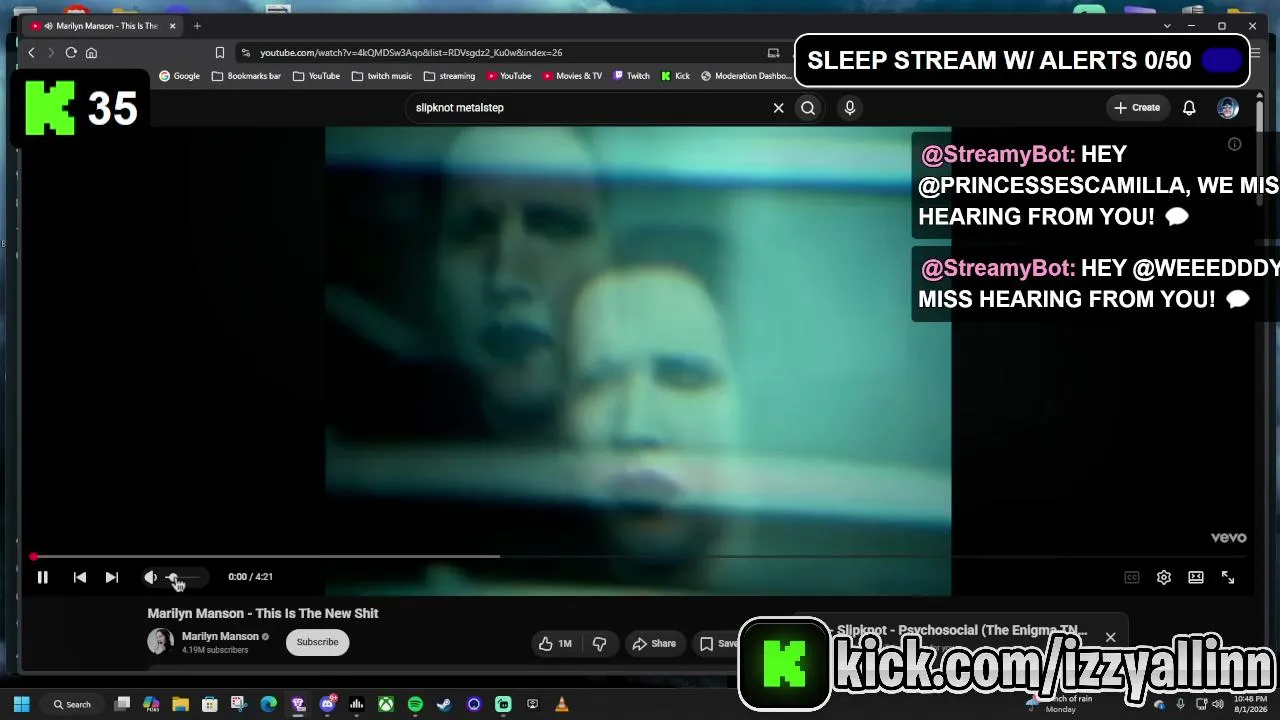Pause the Marilyn Manson video

coord(43,577)
